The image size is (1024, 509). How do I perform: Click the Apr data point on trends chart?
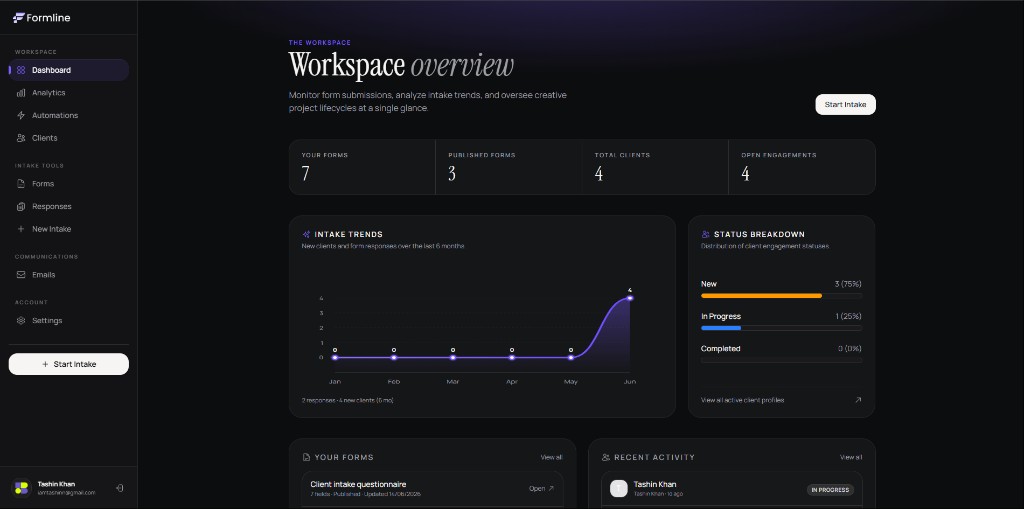point(512,357)
